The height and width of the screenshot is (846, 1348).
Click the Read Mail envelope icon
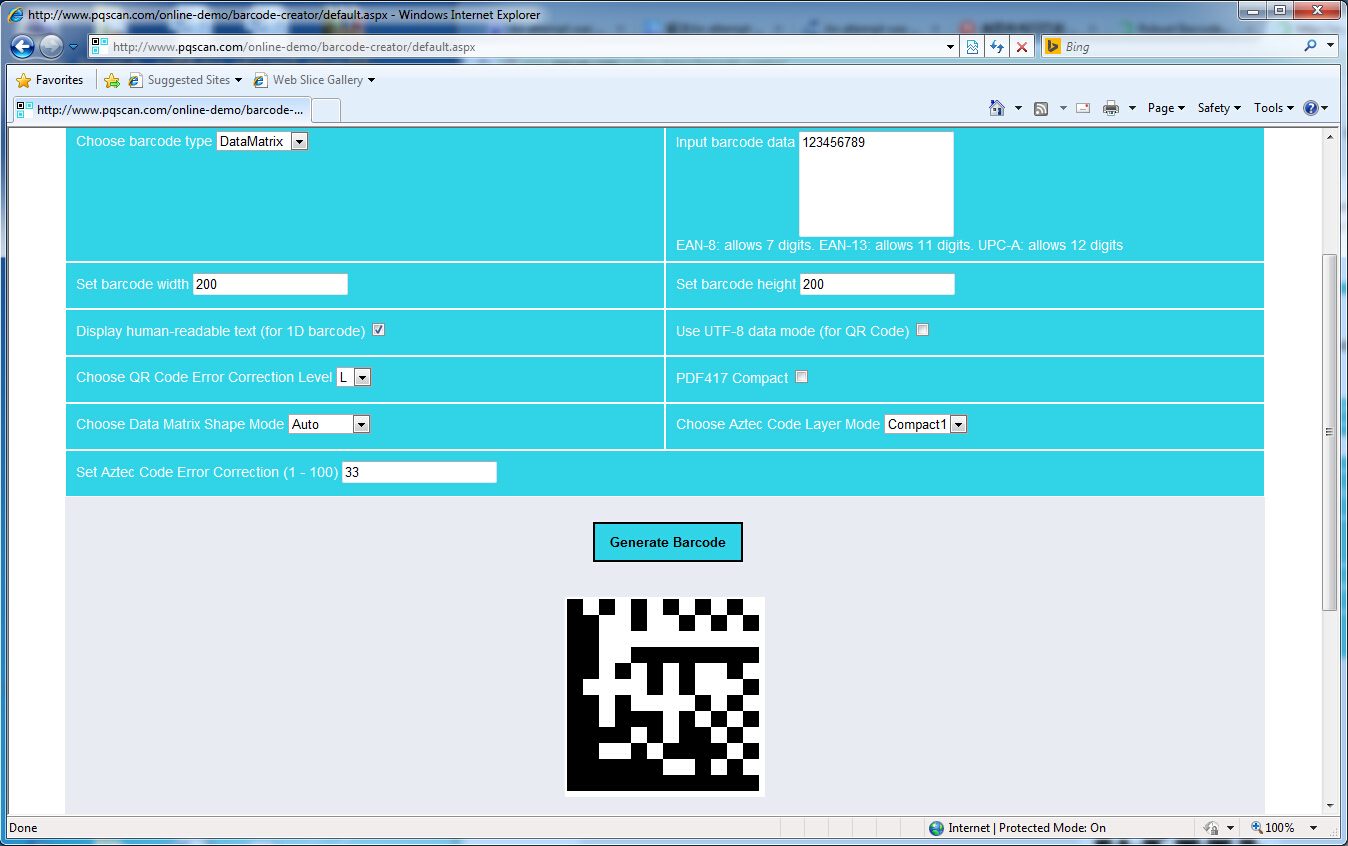click(1083, 108)
